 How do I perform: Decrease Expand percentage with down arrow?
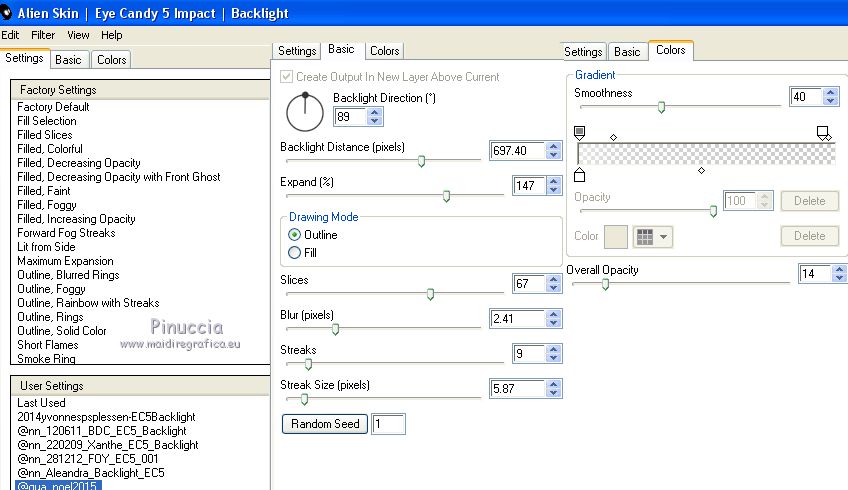[x=553, y=190]
